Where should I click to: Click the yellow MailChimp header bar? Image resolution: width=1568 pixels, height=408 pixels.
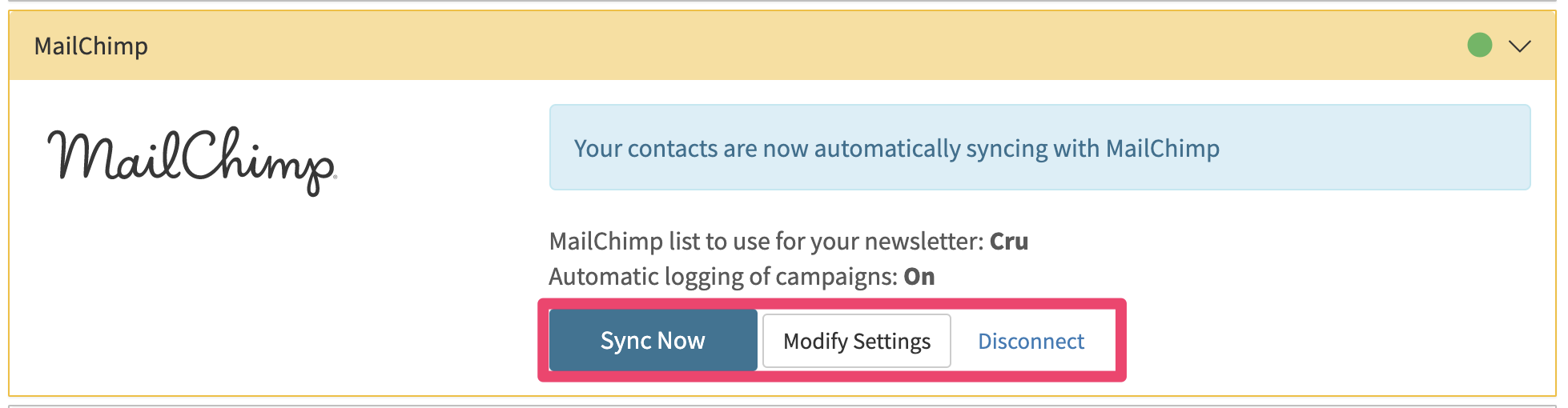[x=782, y=46]
